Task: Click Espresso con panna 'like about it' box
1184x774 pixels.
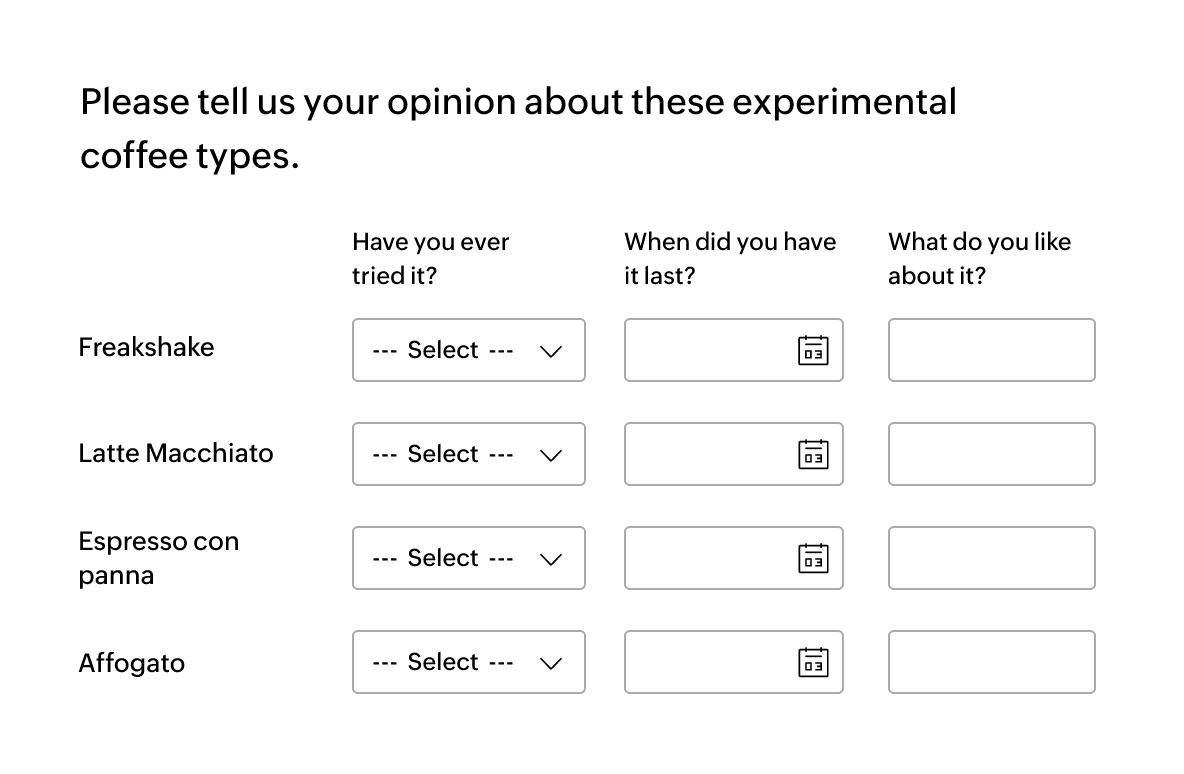Action: click(x=992, y=558)
